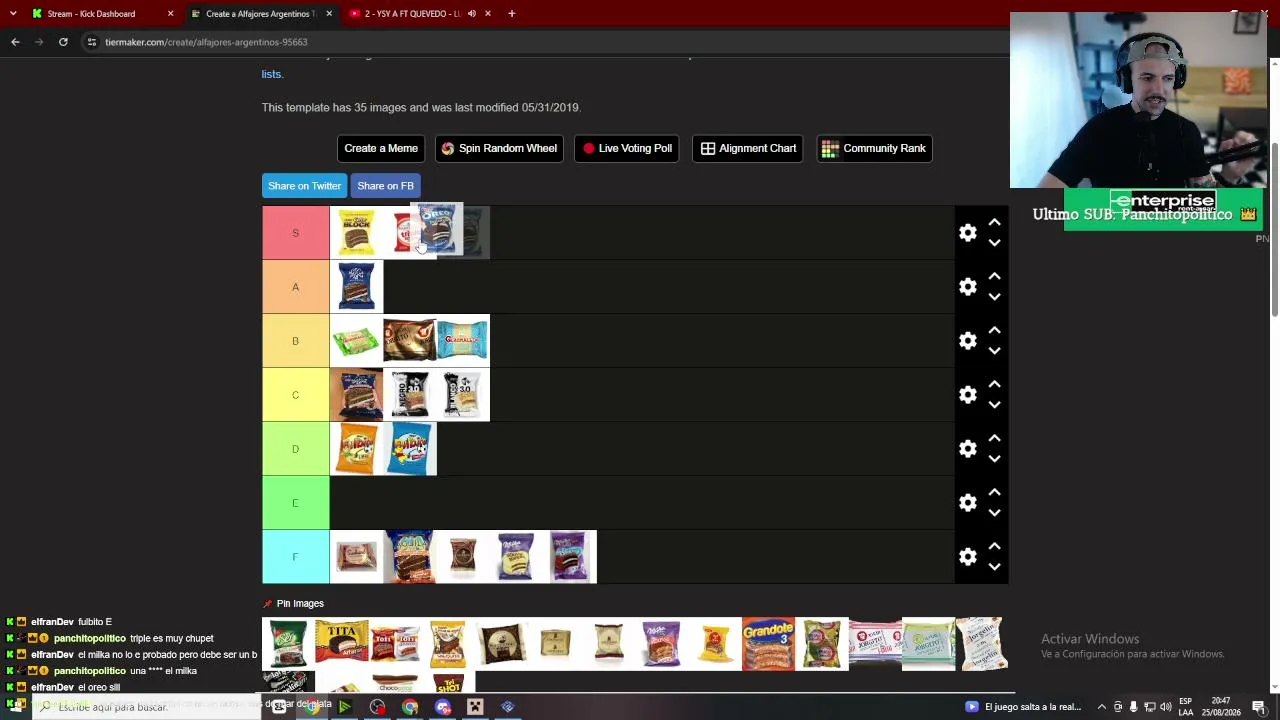Click the Create a Meme button

point(381,148)
